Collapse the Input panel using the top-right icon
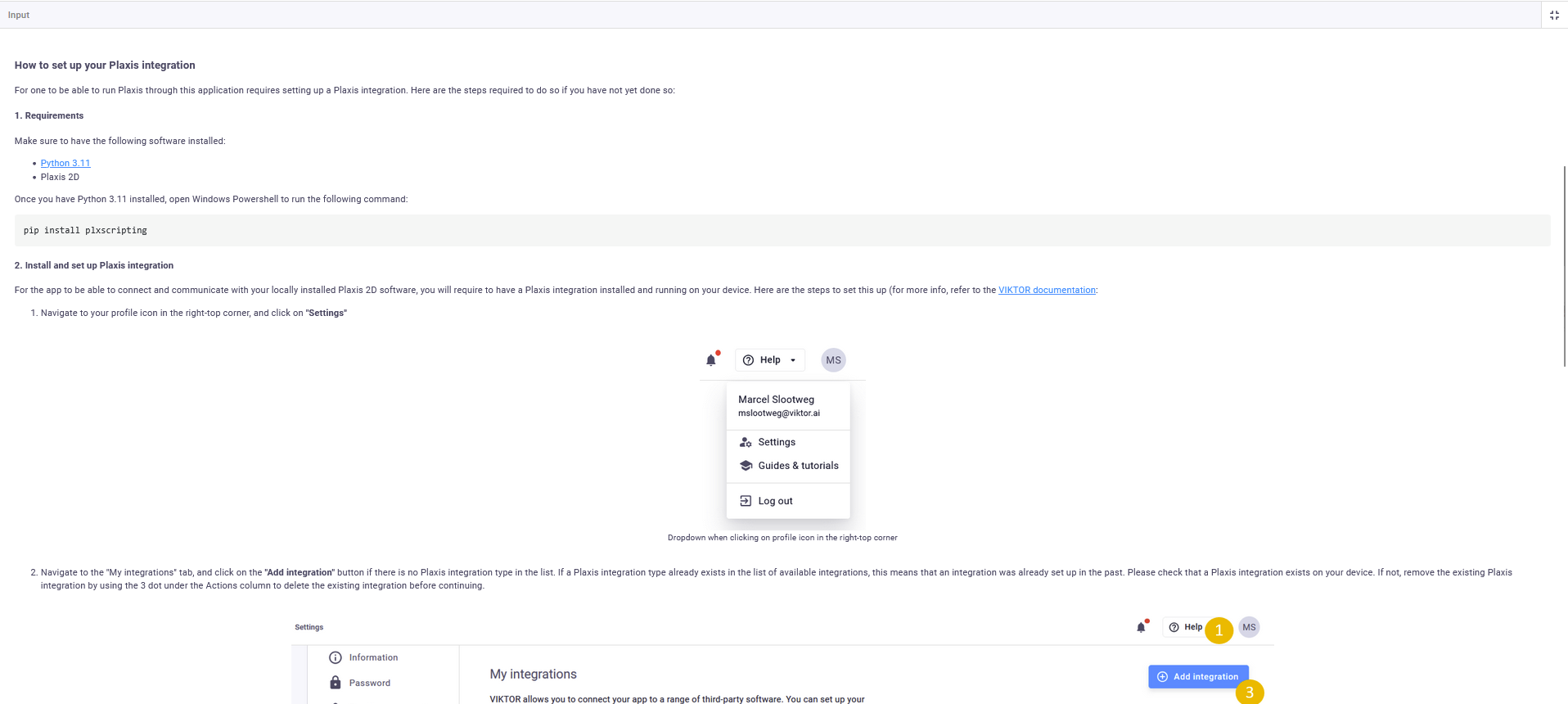Image resolution: width=1568 pixels, height=704 pixels. tap(1554, 15)
